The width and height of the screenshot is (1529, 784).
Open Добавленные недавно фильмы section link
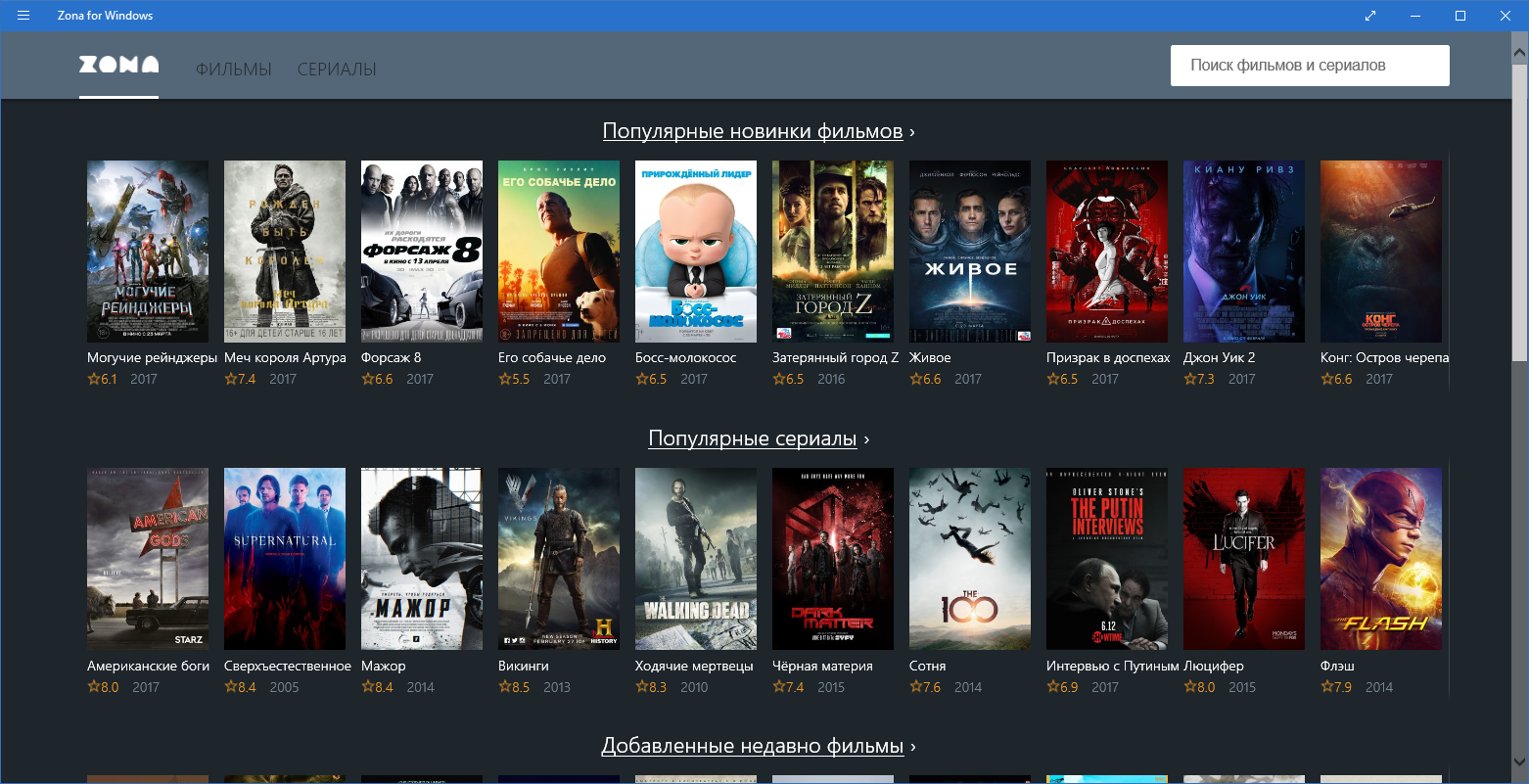pos(753,746)
